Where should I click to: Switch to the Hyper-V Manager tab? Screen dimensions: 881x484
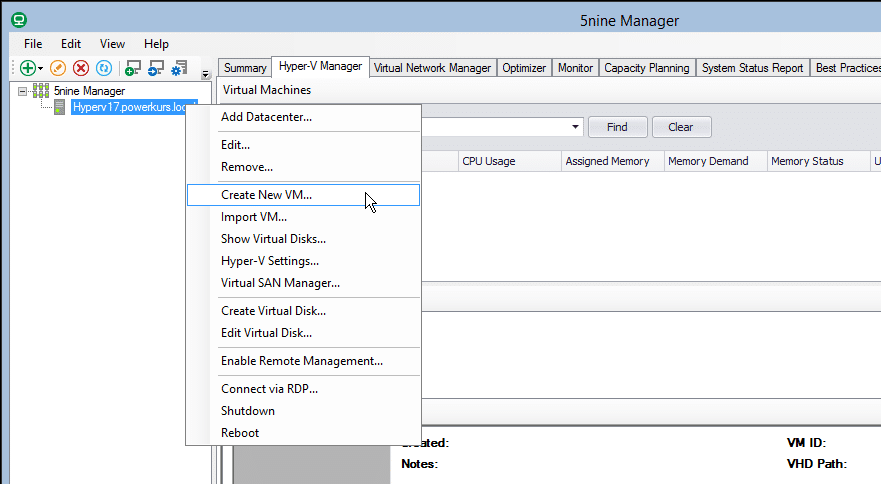[320, 66]
